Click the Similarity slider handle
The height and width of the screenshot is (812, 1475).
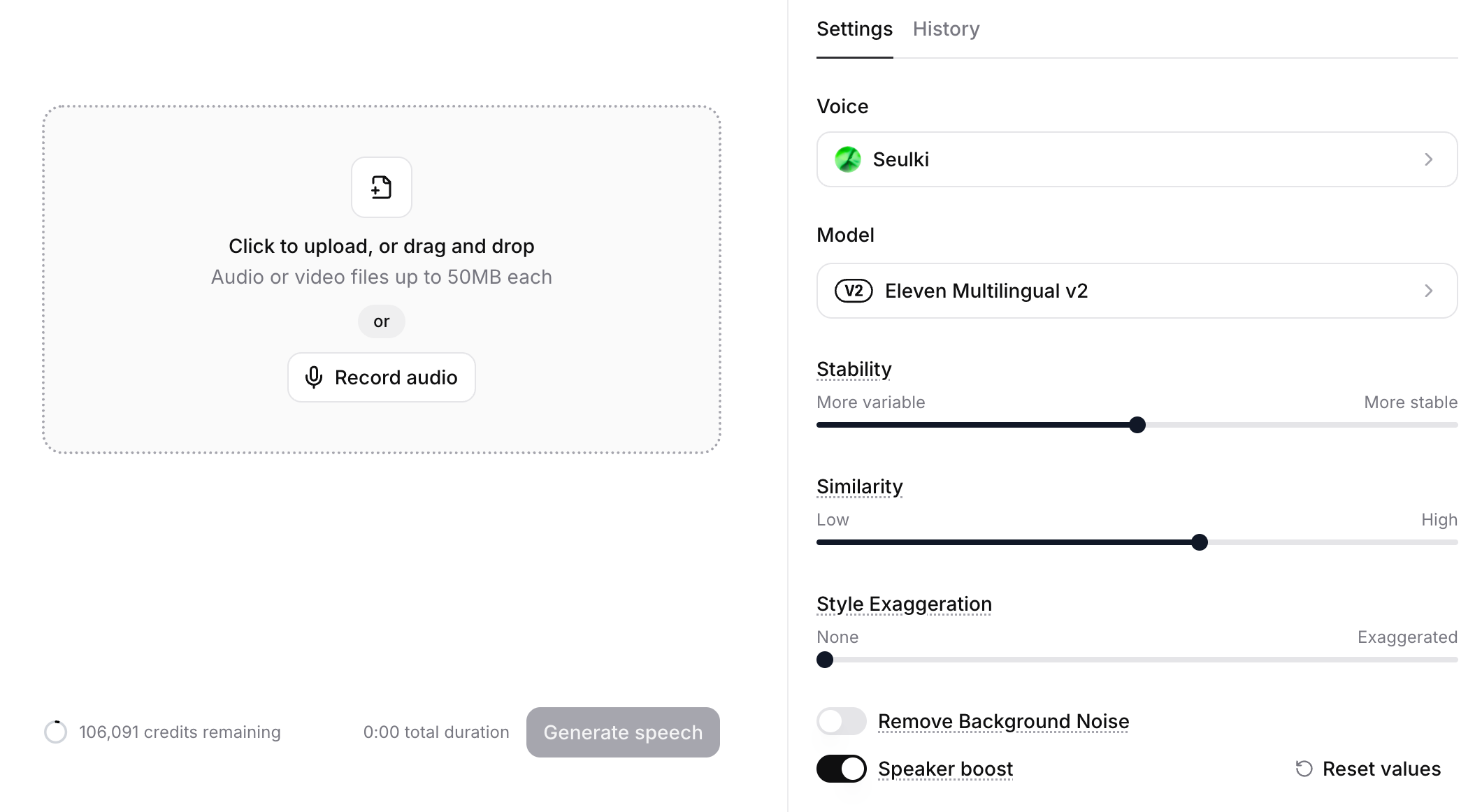click(x=1200, y=542)
